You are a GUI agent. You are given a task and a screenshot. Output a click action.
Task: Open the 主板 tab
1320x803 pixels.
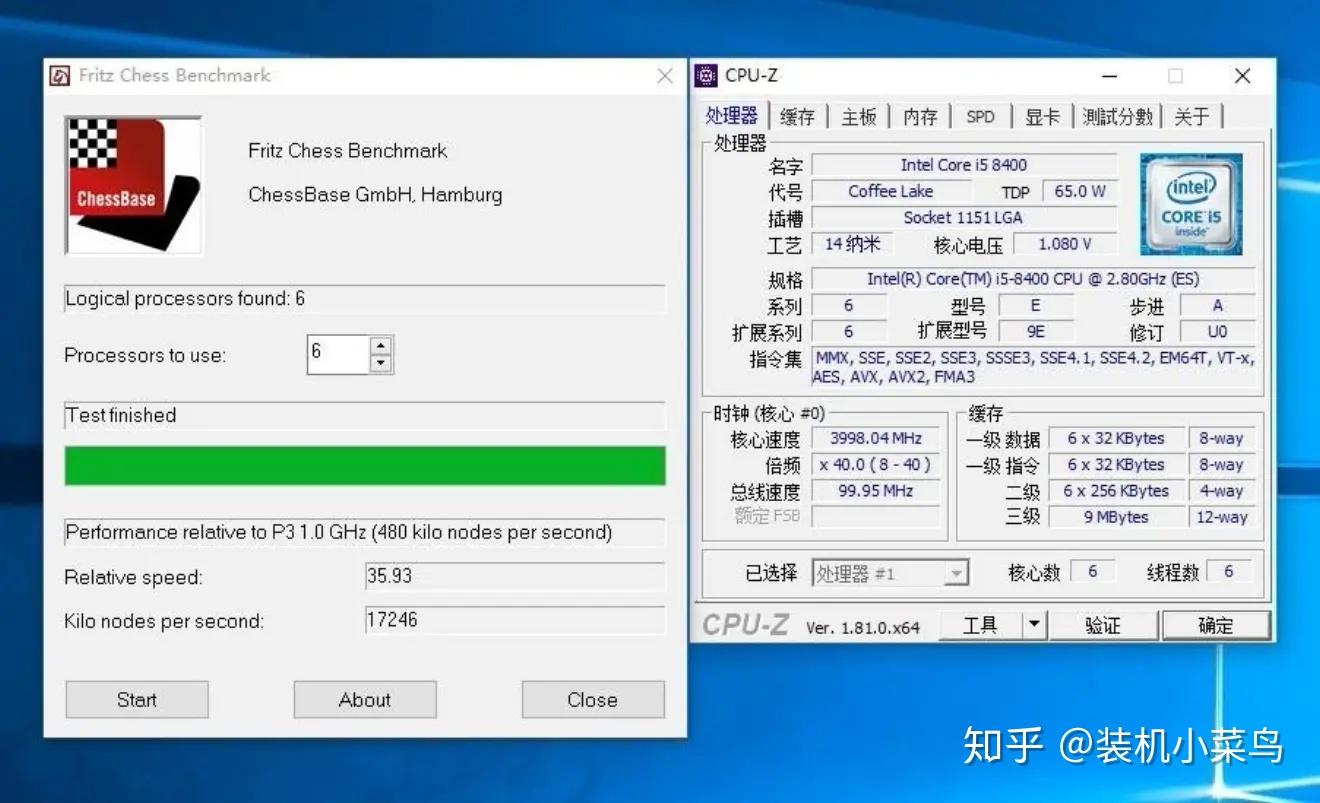click(857, 115)
